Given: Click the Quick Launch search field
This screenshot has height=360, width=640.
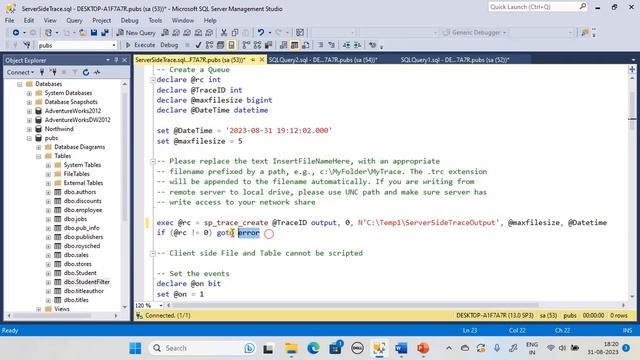Looking at the screenshot, I should [537, 7].
